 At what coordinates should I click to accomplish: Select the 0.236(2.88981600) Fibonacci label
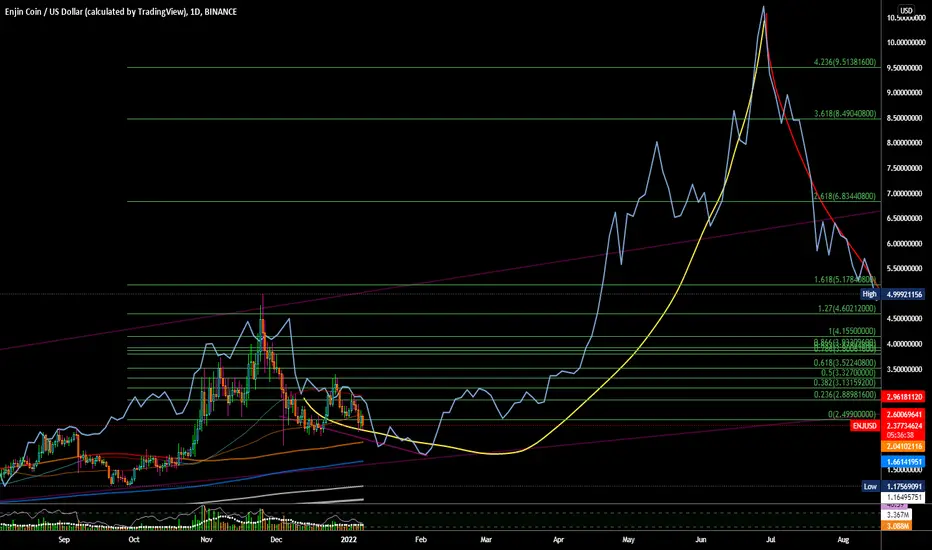click(845, 394)
